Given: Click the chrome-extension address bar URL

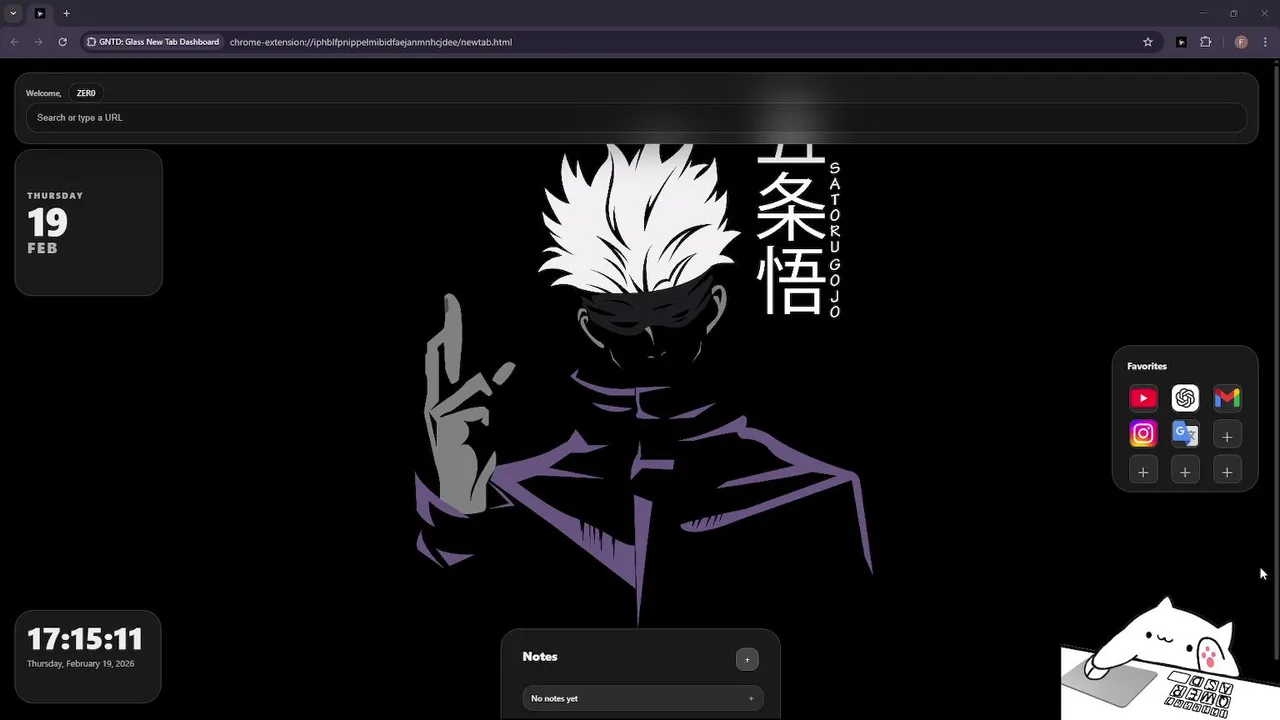Looking at the screenshot, I should (371, 42).
